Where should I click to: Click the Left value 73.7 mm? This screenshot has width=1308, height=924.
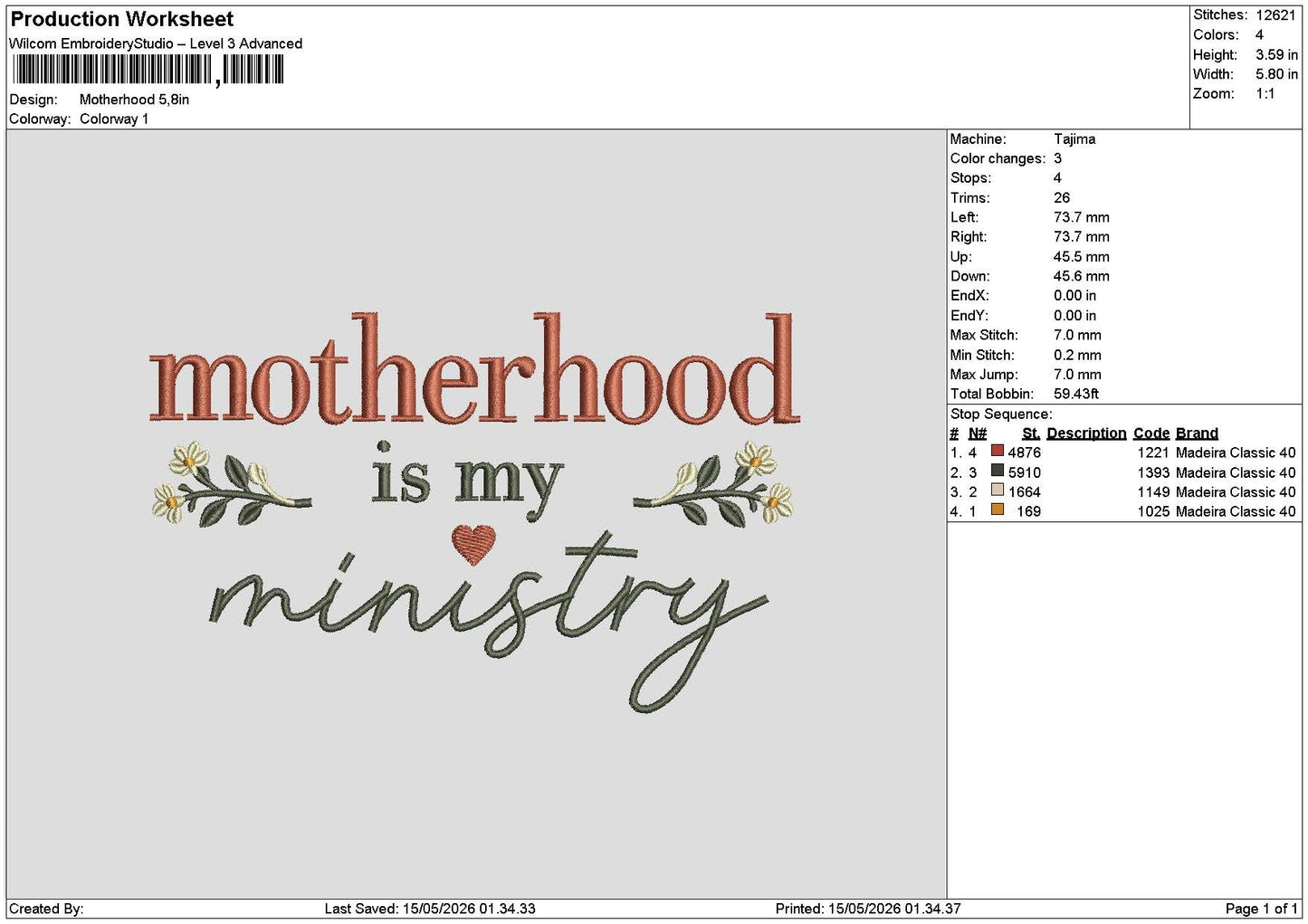[1082, 217]
